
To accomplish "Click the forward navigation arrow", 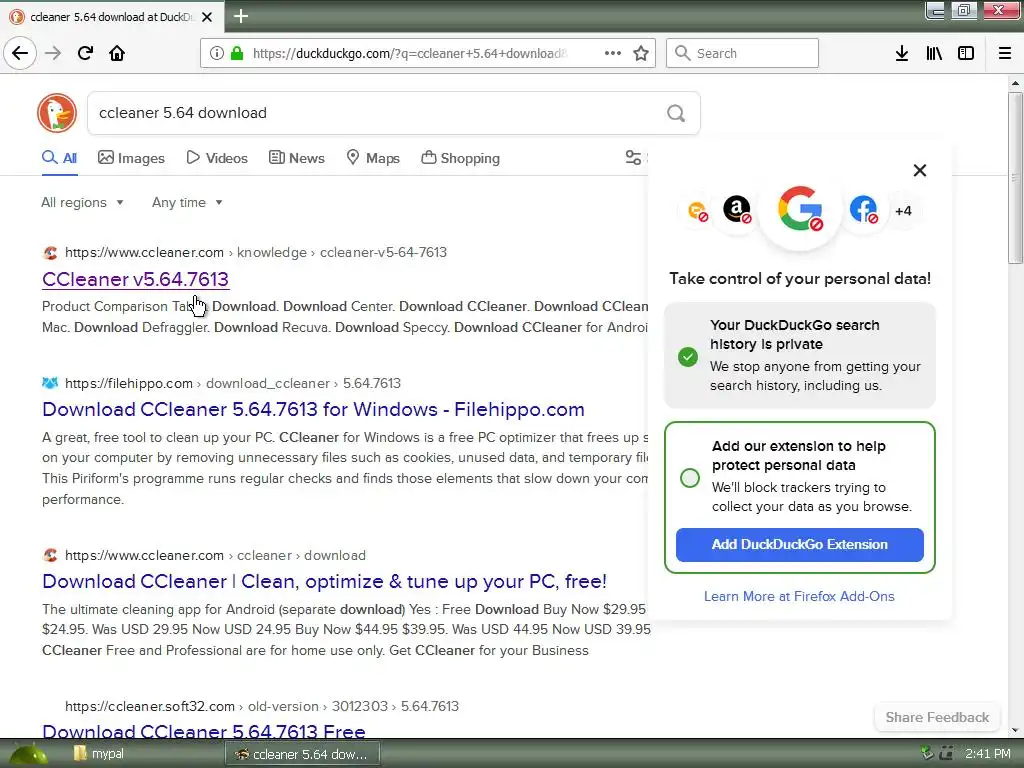I will (53, 53).
